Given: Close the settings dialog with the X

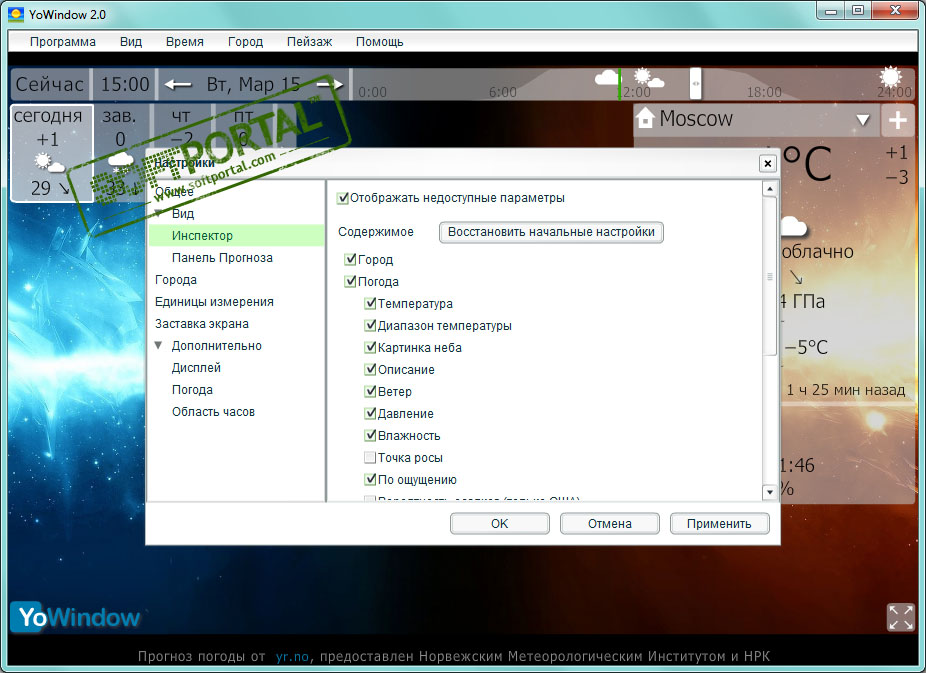Looking at the screenshot, I should (x=767, y=164).
